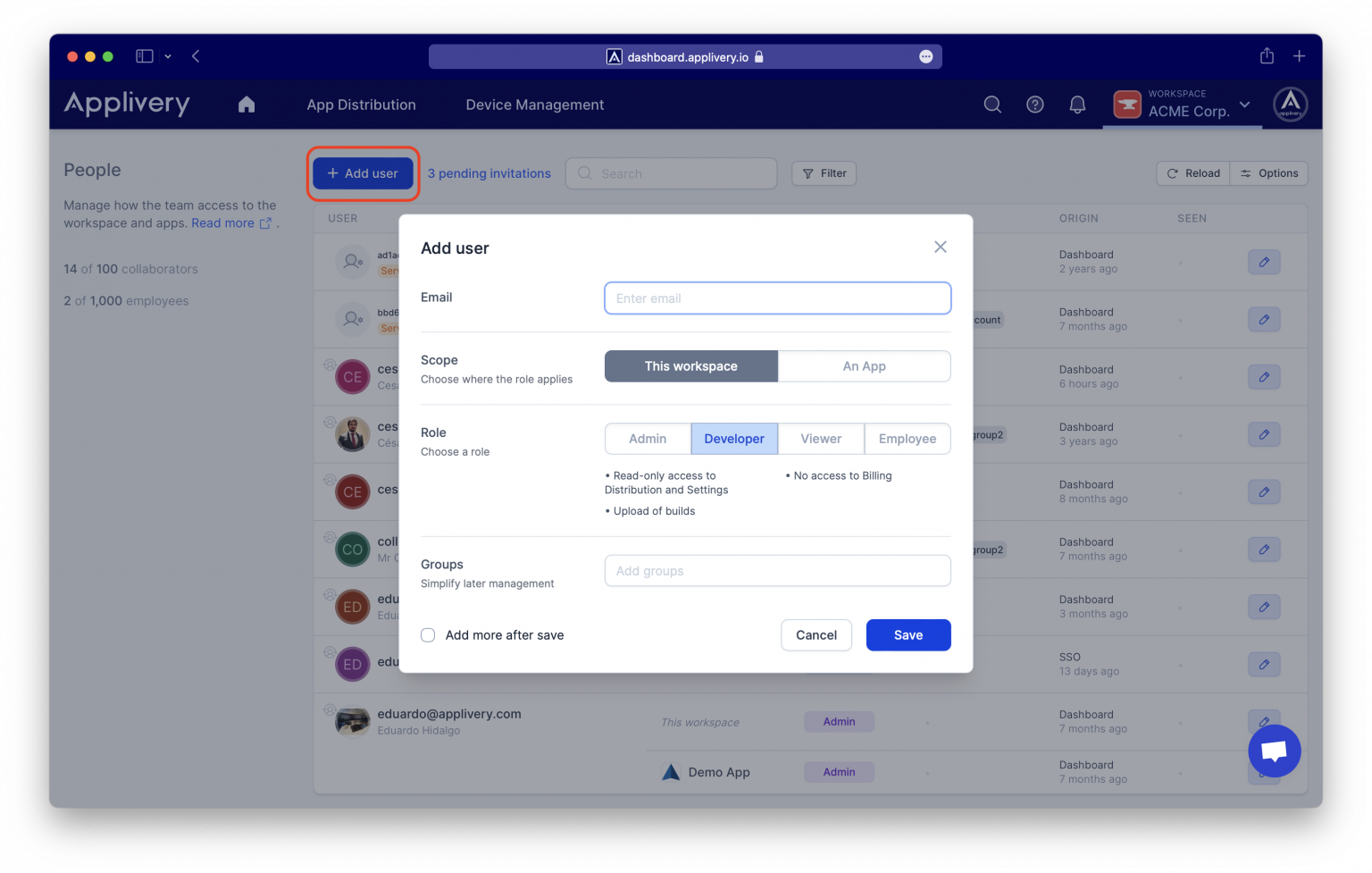This screenshot has height=873, width=1372.
Task: Select An App scope
Action: [x=864, y=365]
